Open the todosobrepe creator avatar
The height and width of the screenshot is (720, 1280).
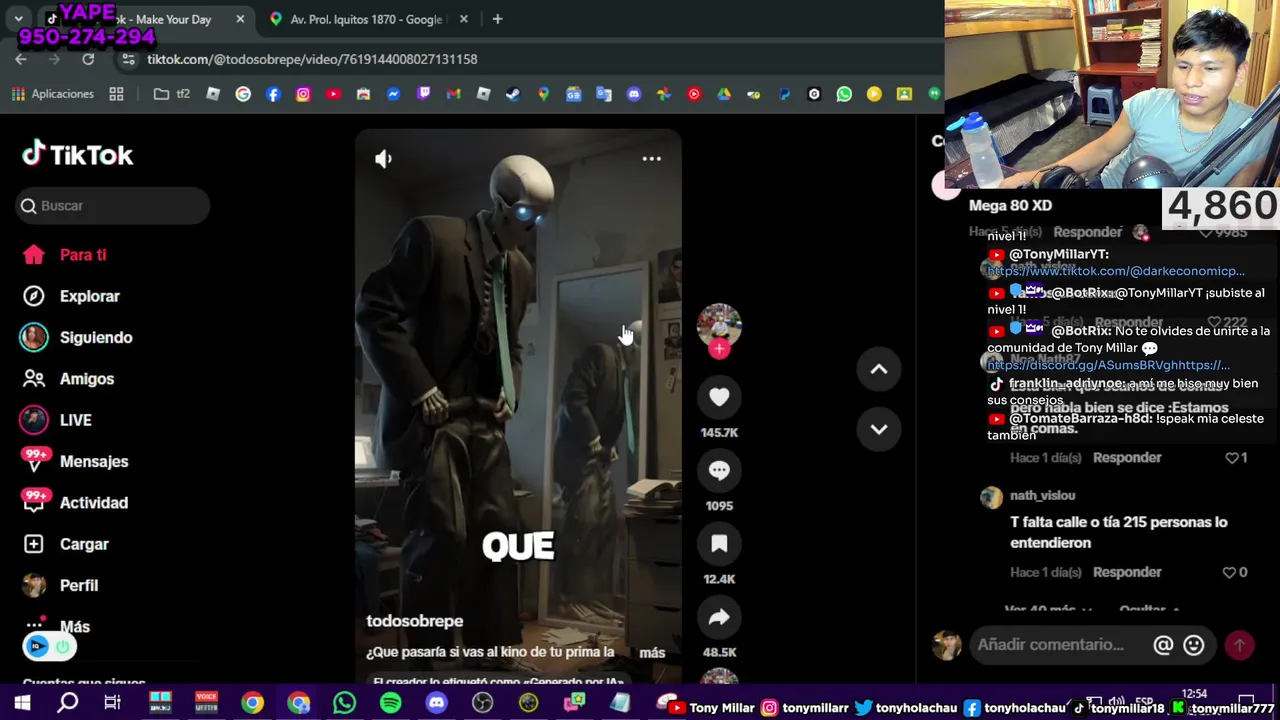tap(719, 324)
